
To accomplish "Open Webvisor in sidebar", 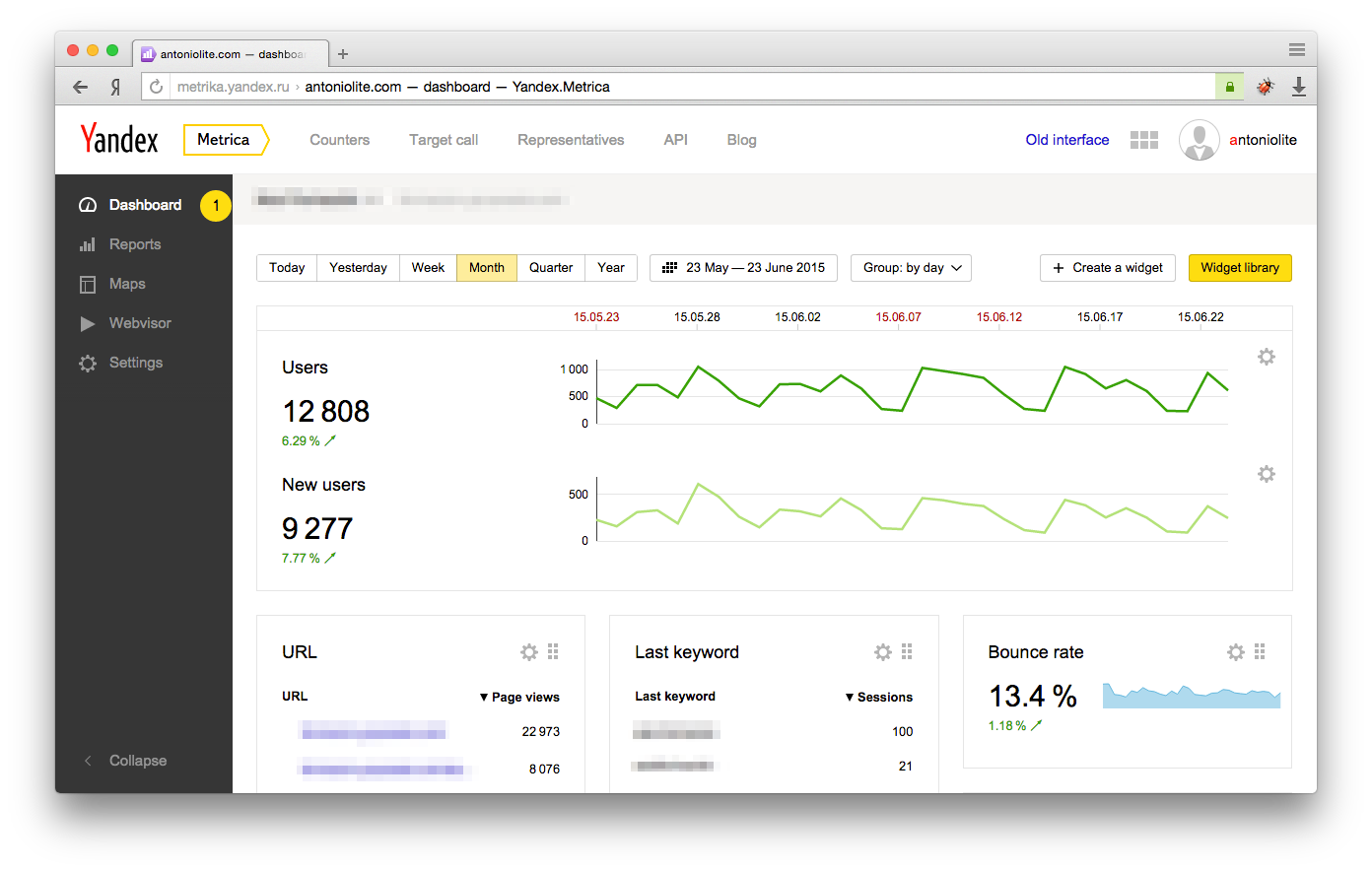I will [x=140, y=323].
